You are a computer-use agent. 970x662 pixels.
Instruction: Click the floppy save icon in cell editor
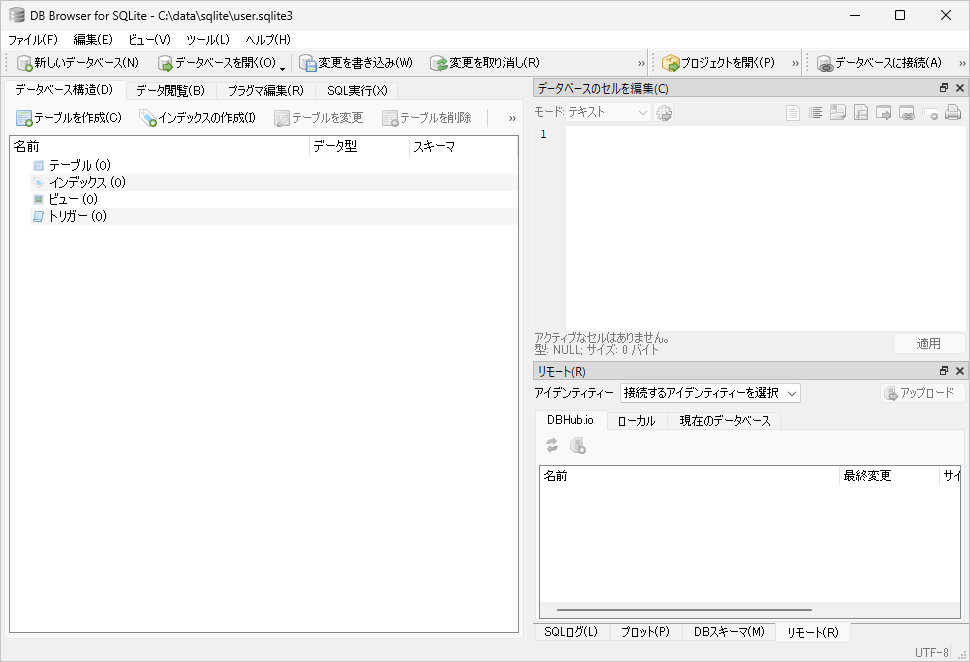861,113
